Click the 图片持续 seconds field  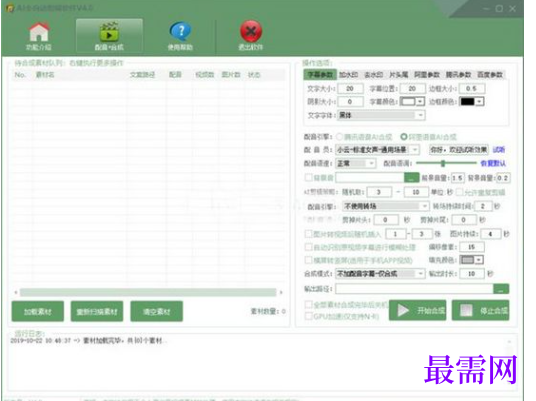click(491, 234)
